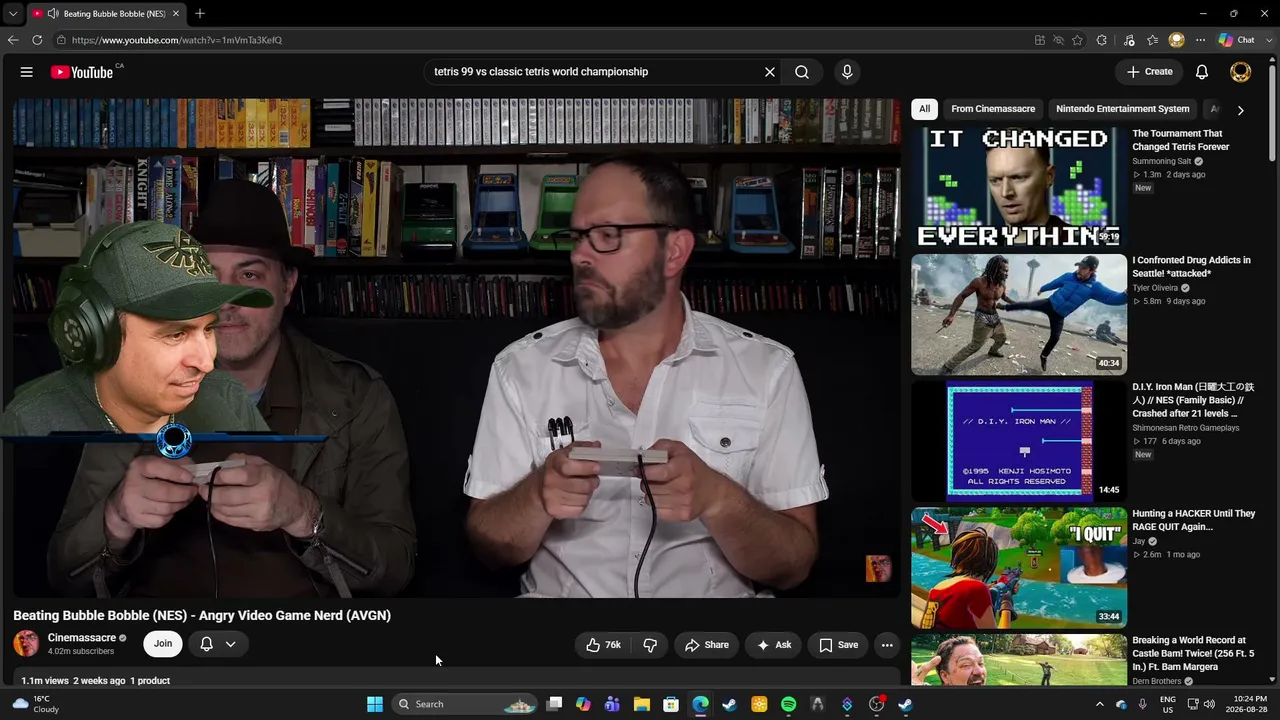This screenshot has width=1280, height=720.
Task: Close the Beating Bubble Bobble tab
Action: pyautogui.click(x=176, y=14)
